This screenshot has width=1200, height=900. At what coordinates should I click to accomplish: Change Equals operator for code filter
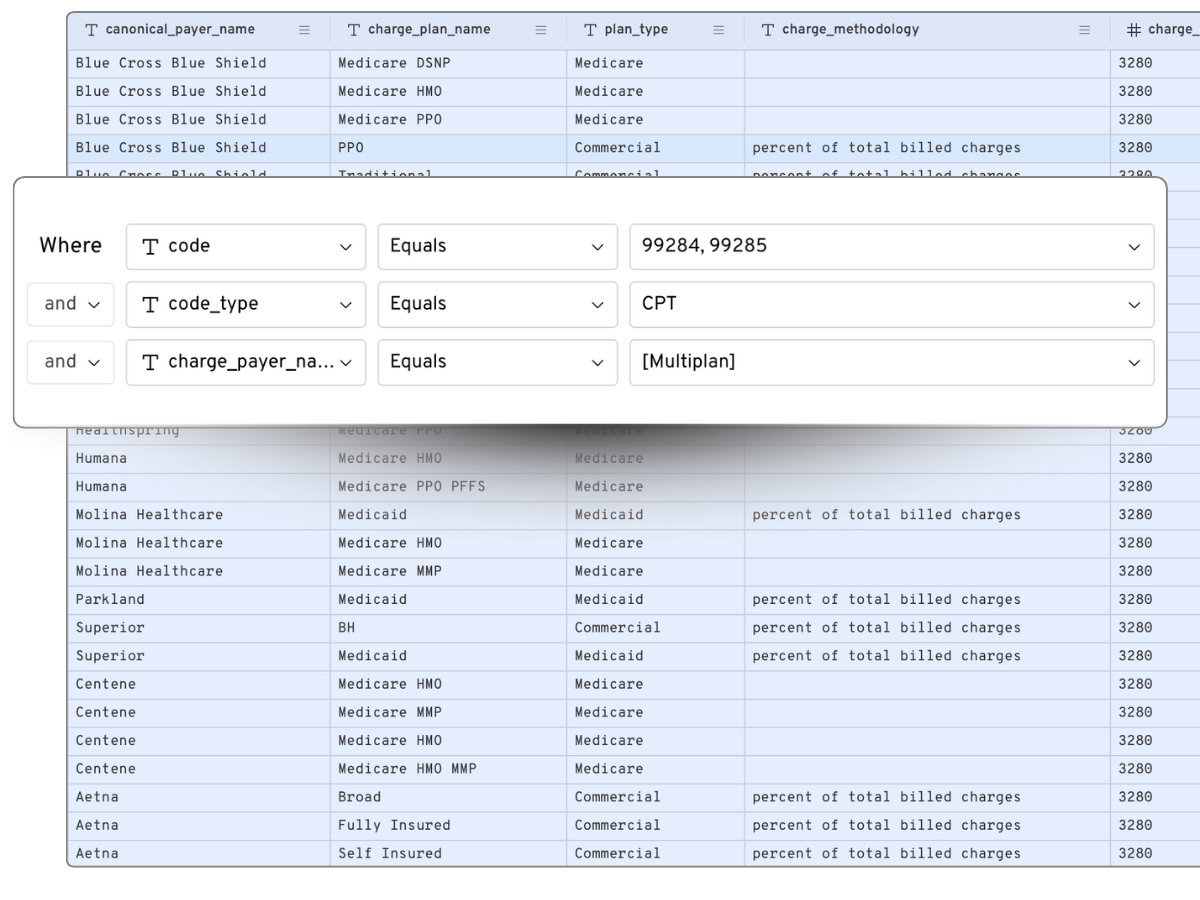tap(497, 246)
